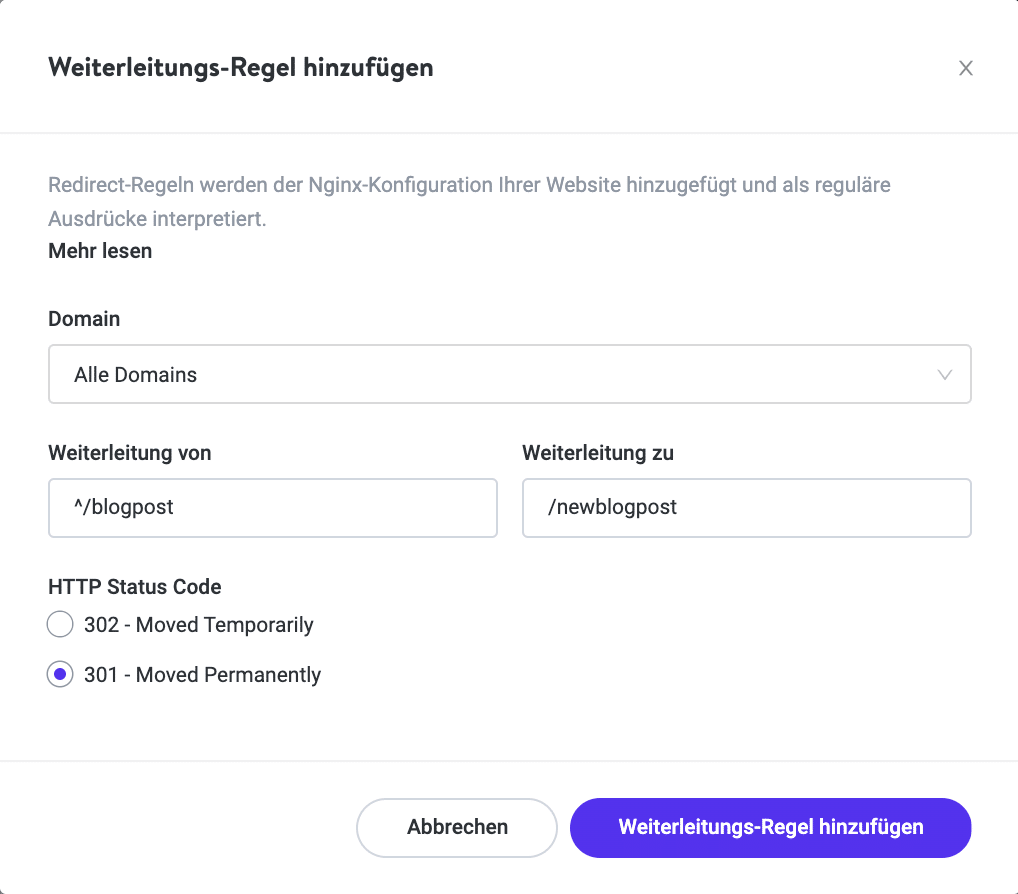
Task: Select the Domain field showing 'Alle Domains'
Action: pyautogui.click(x=510, y=374)
